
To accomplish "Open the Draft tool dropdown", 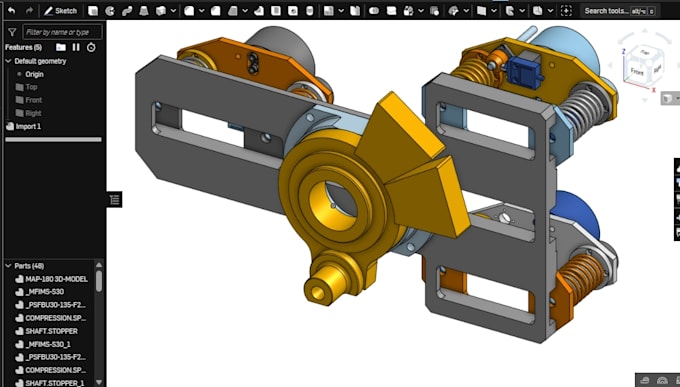I will tap(245, 11).
